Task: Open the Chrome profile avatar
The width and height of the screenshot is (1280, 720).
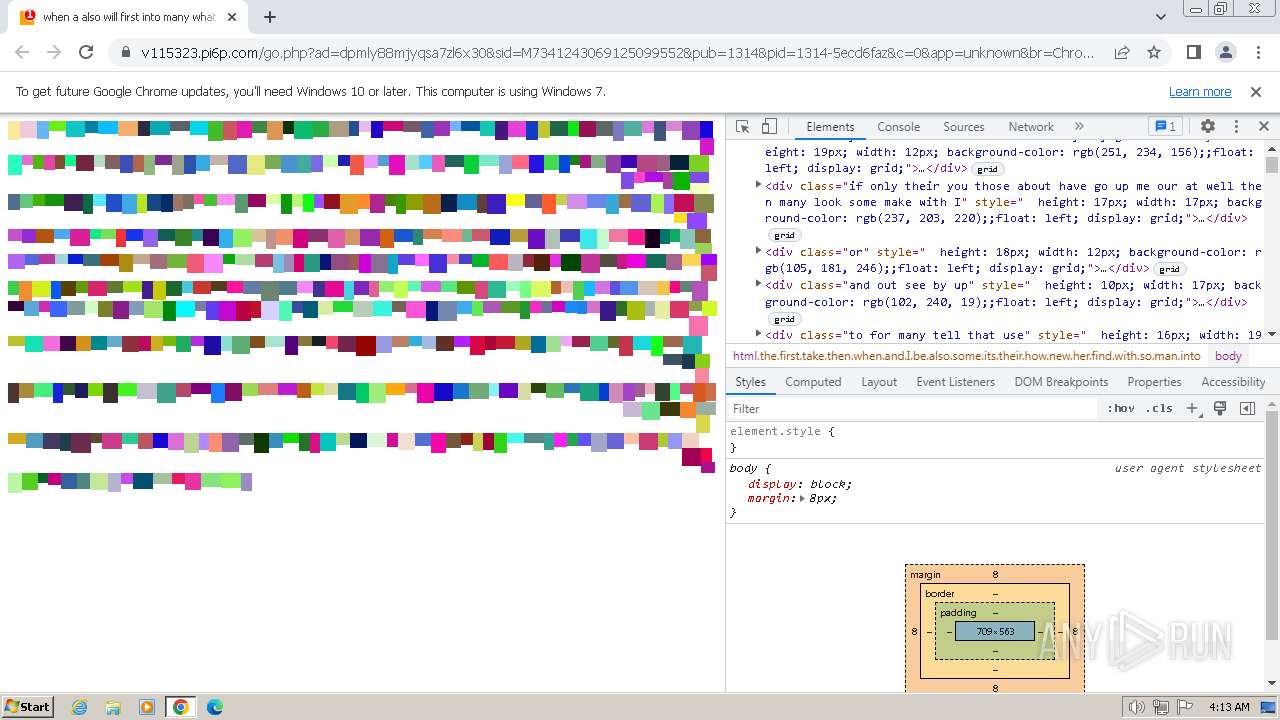Action: coord(1226,53)
